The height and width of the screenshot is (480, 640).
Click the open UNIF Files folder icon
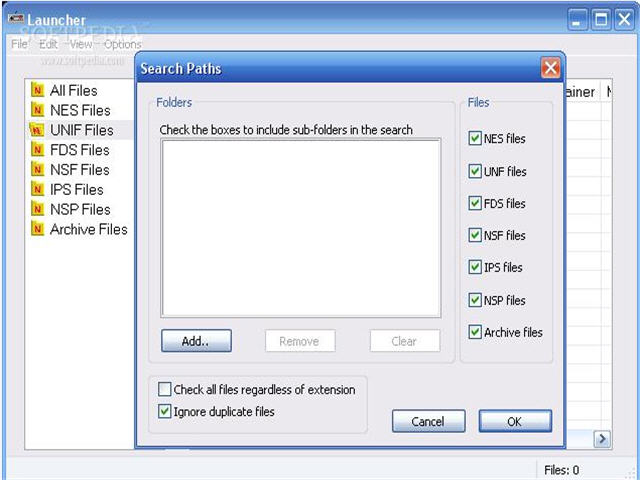[37, 130]
